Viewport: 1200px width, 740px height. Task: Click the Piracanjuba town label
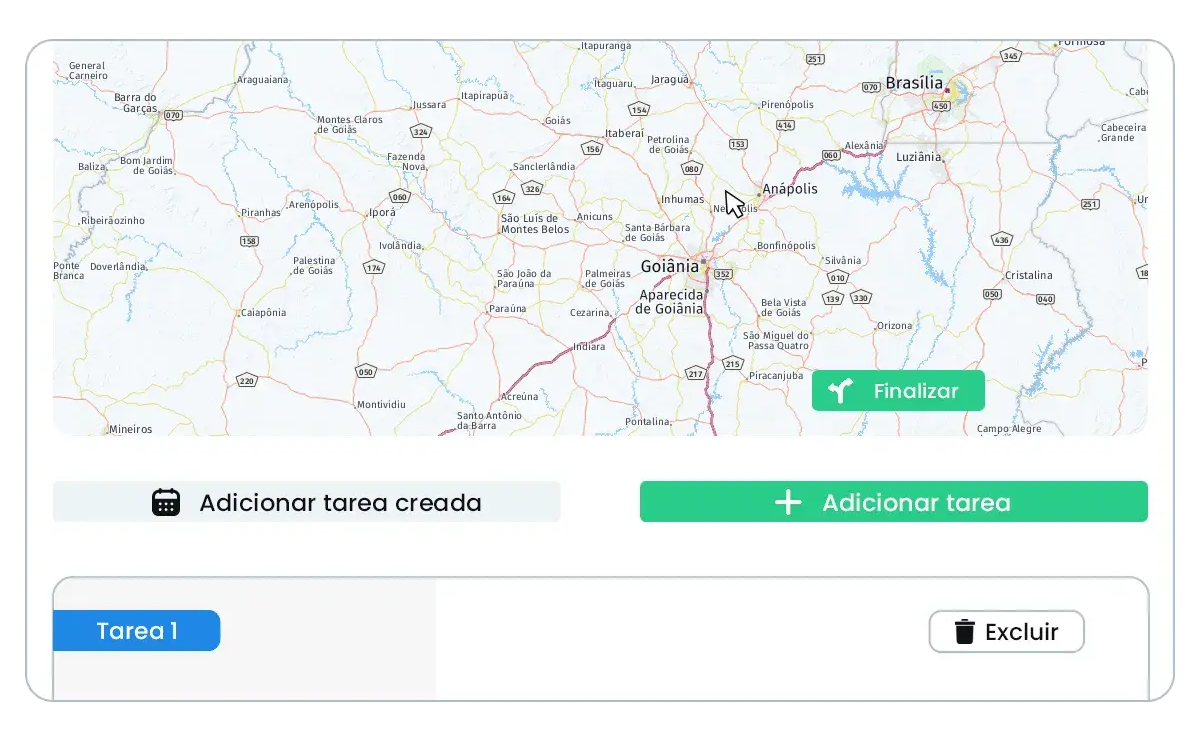[x=776, y=376]
